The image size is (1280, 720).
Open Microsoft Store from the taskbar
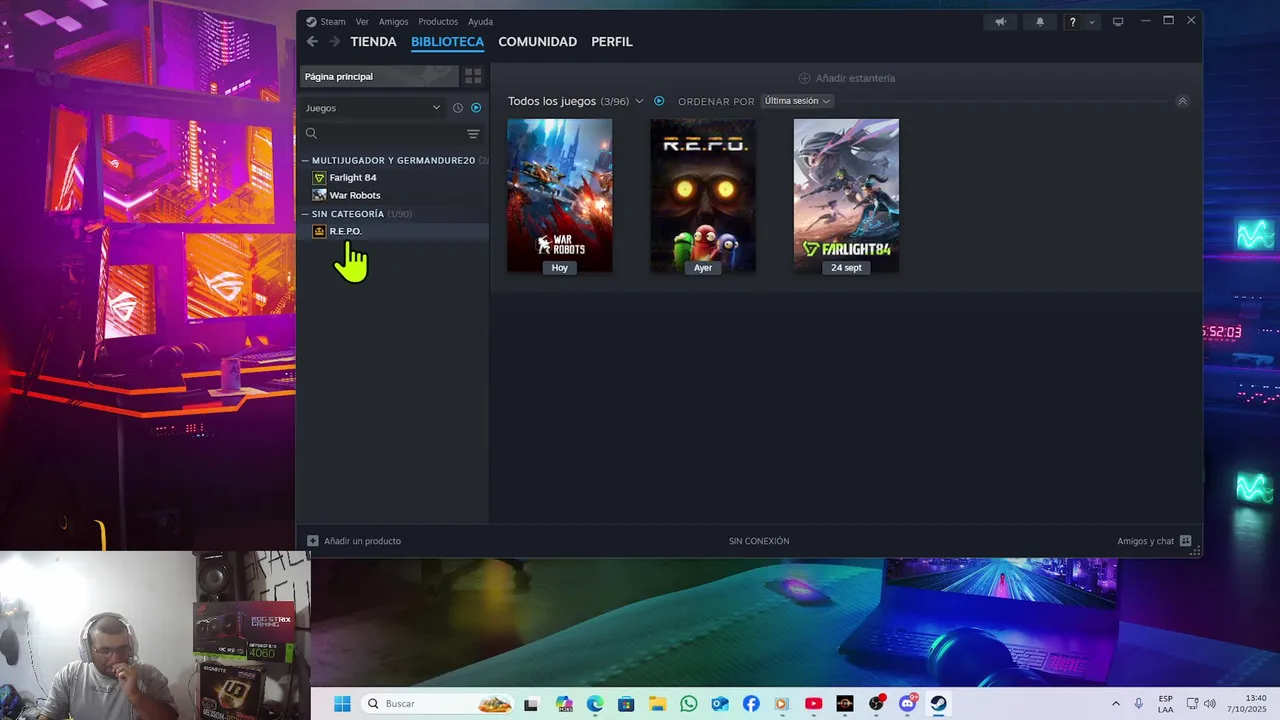click(x=626, y=704)
